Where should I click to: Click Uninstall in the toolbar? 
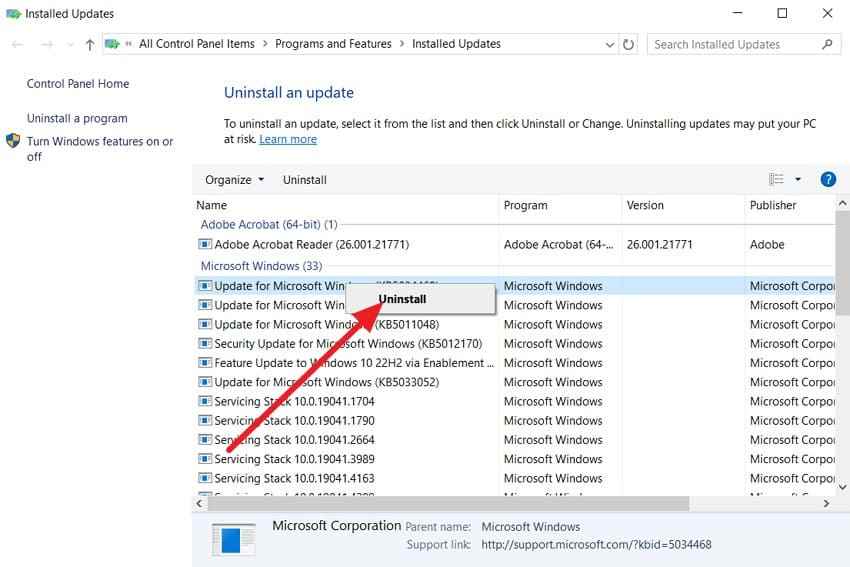tap(305, 180)
